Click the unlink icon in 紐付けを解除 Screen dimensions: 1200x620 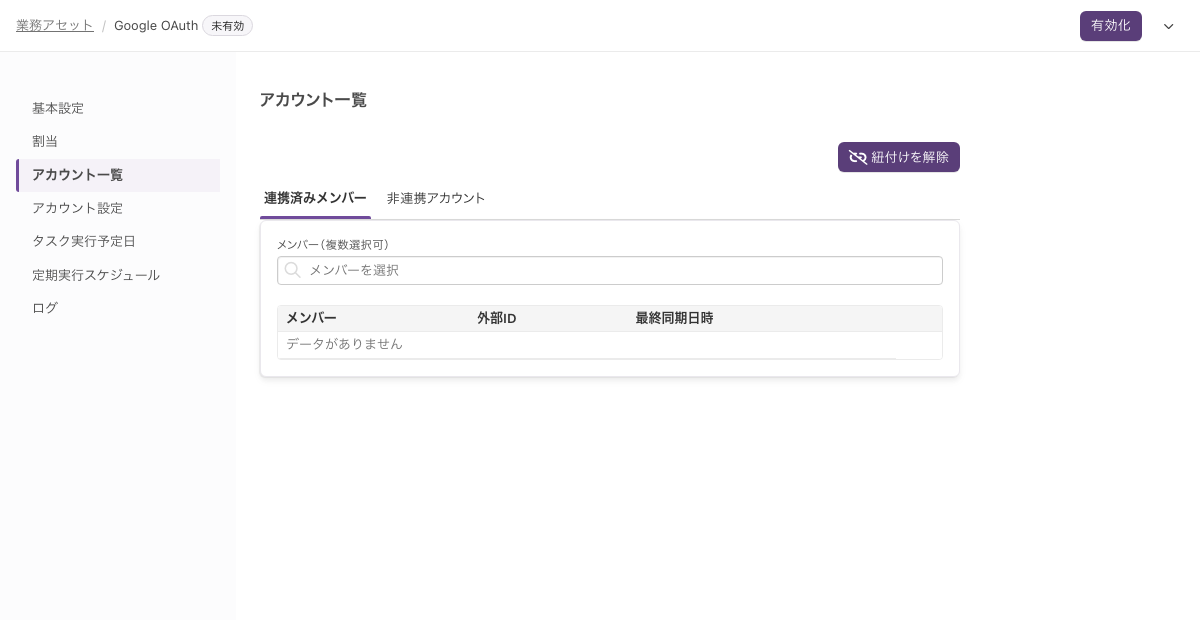point(857,157)
